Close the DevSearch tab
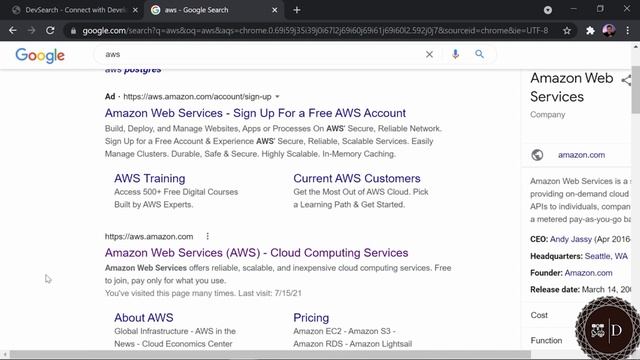Screen dimensions: 640x360 click(135, 10)
